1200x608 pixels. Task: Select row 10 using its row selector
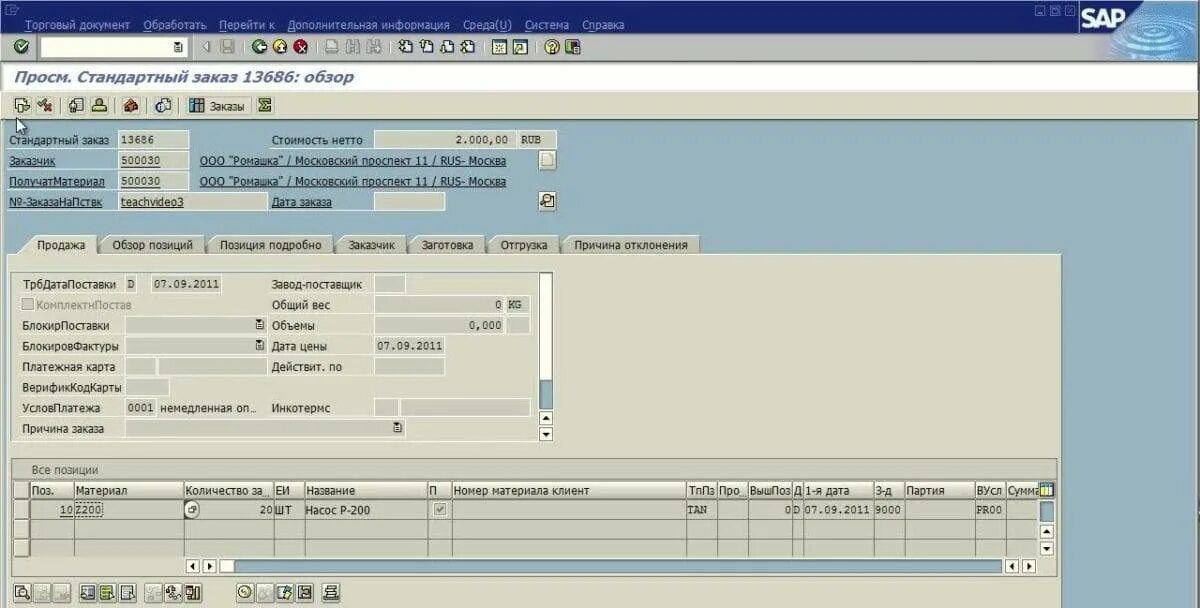click(x=21, y=510)
